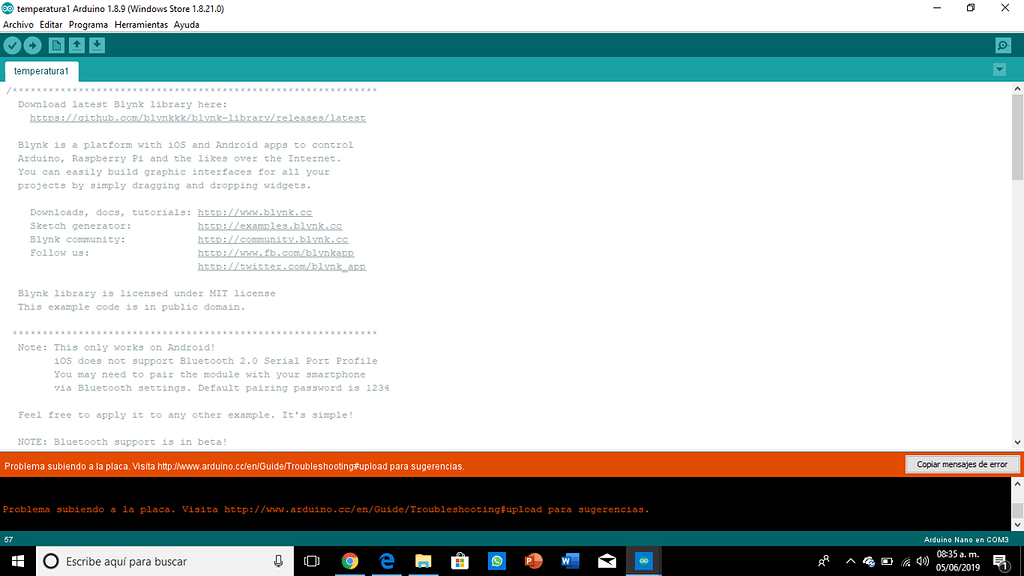This screenshot has width=1024, height=576.
Task: Follow the github Blynk library releases link
Action: point(197,118)
